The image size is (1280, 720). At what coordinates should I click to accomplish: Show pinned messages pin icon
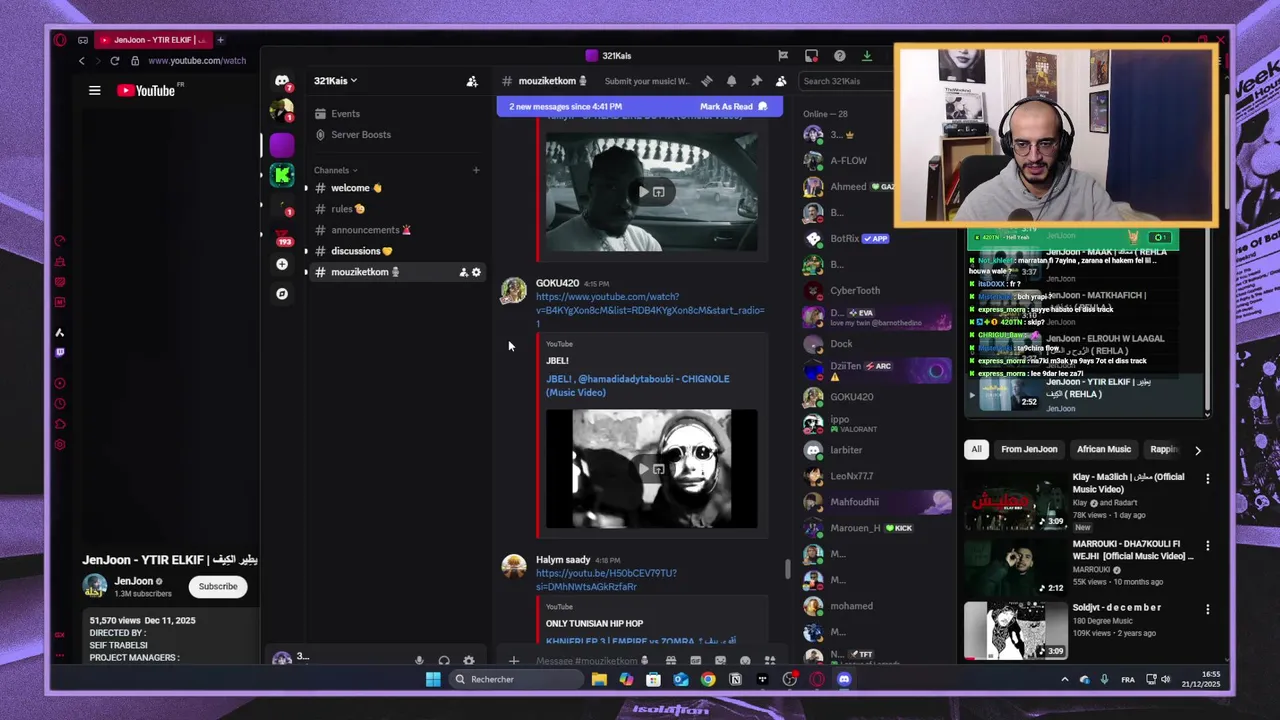[x=756, y=81]
